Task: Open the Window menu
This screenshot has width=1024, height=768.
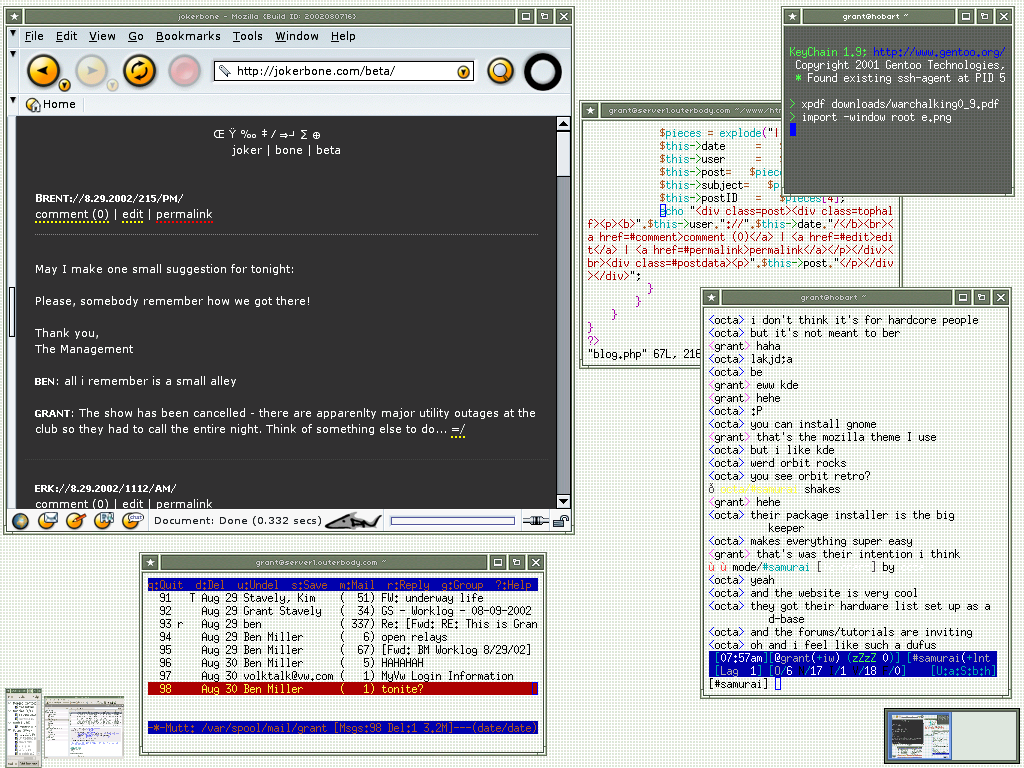Action: click(296, 37)
